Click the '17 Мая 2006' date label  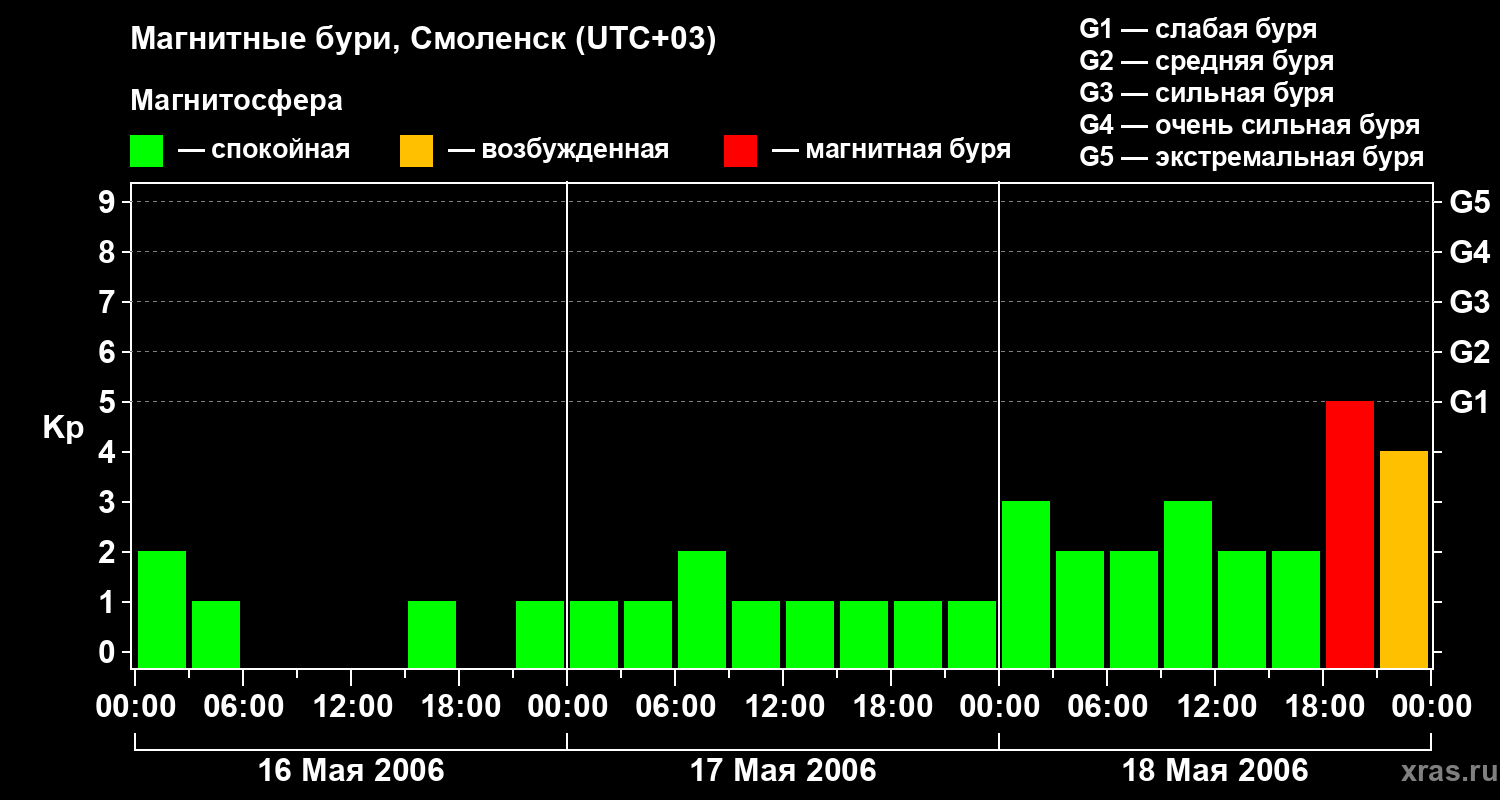[783, 771]
